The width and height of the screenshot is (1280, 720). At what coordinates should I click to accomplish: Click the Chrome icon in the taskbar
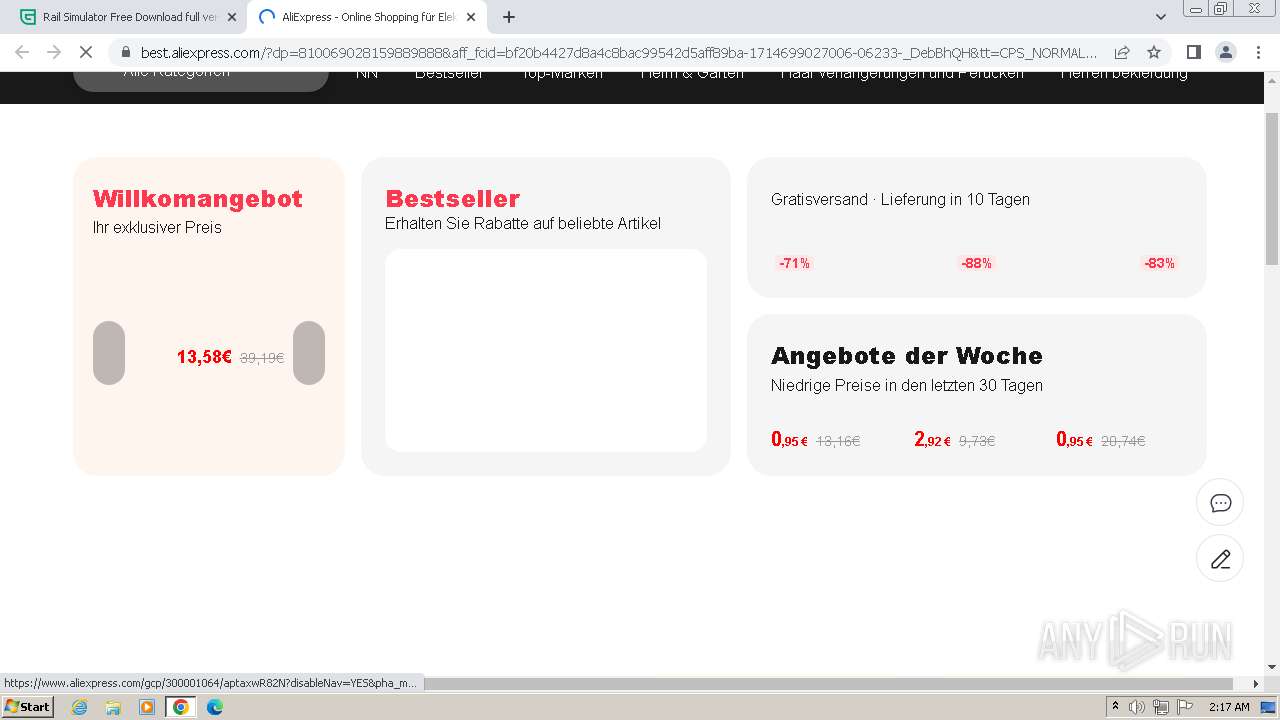point(180,707)
